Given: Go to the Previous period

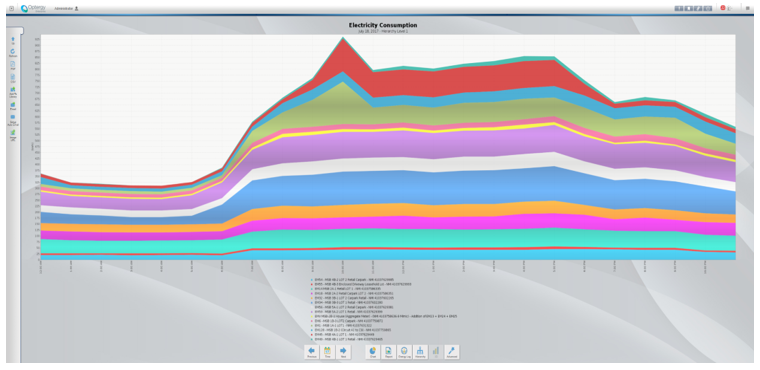Looking at the screenshot, I should (x=312, y=352).
